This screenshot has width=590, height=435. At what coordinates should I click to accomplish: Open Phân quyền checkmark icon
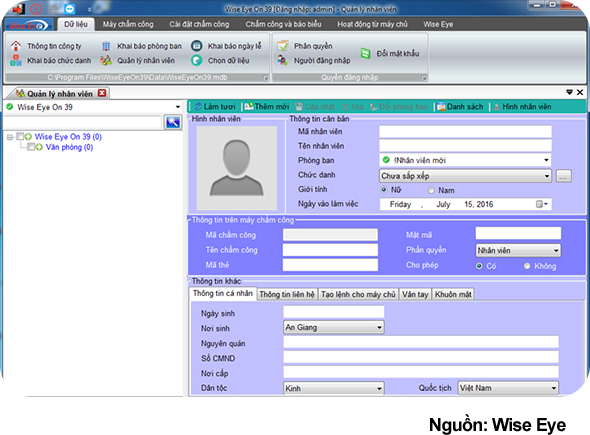pos(283,46)
